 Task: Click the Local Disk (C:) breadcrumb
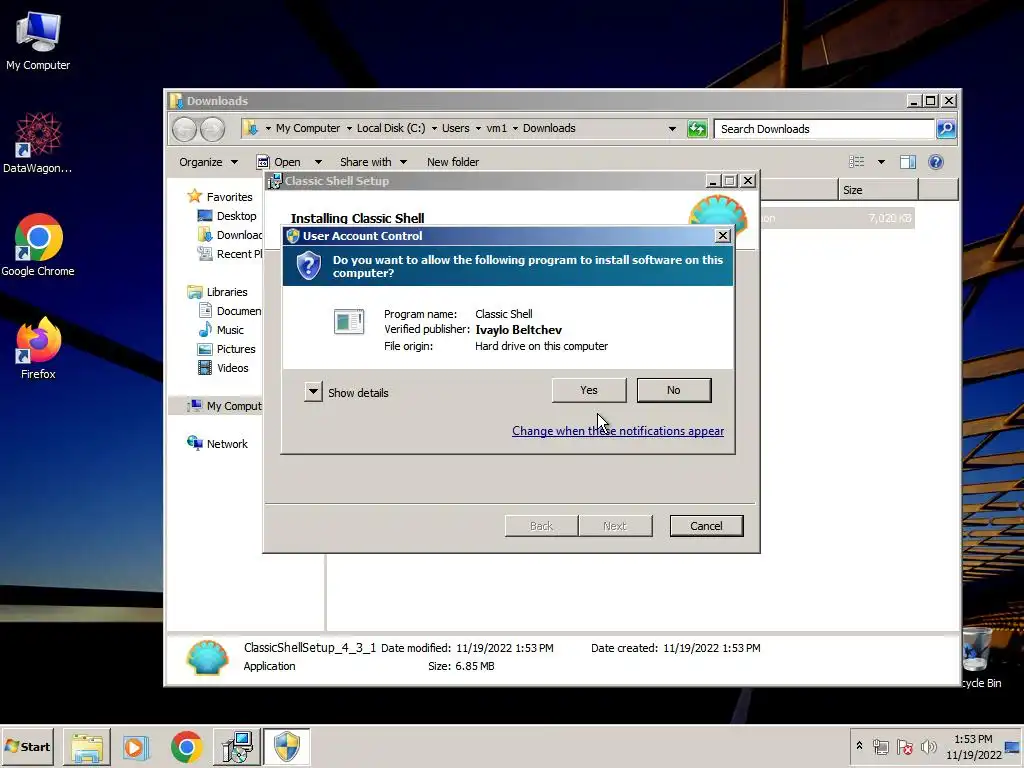391,129
